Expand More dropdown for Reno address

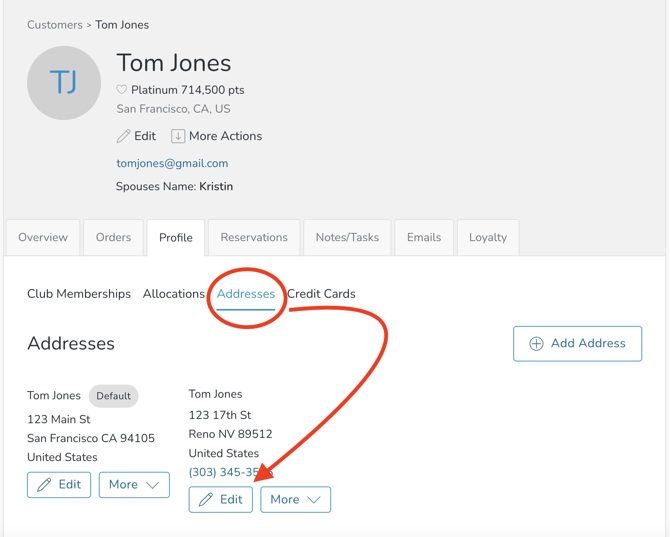pyautogui.click(x=295, y=500)
